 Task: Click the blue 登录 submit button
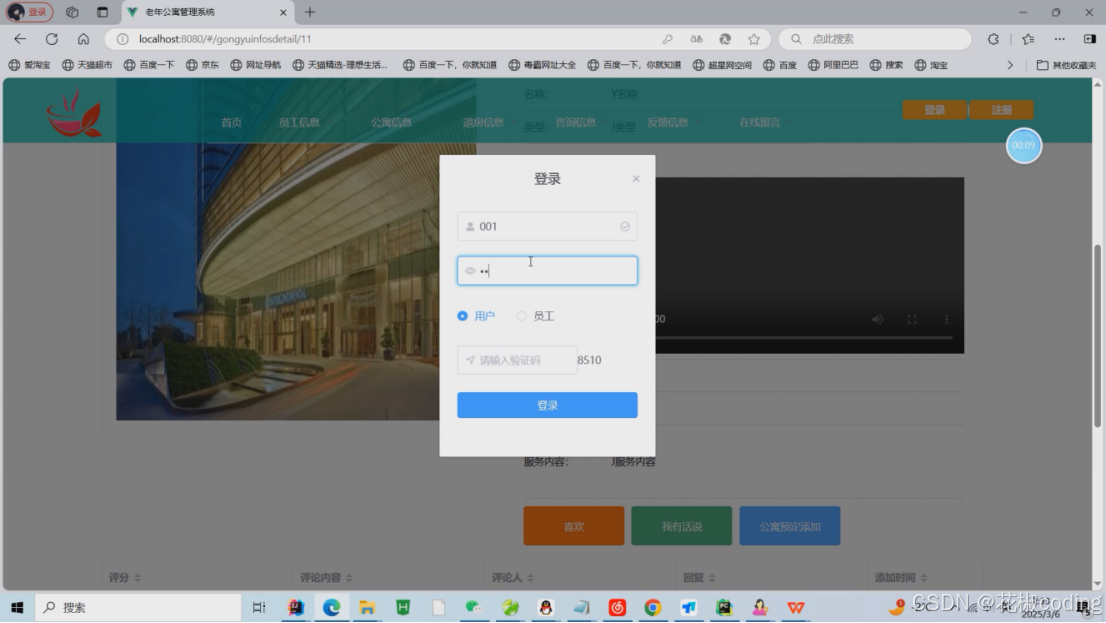[x=547, y=405]
